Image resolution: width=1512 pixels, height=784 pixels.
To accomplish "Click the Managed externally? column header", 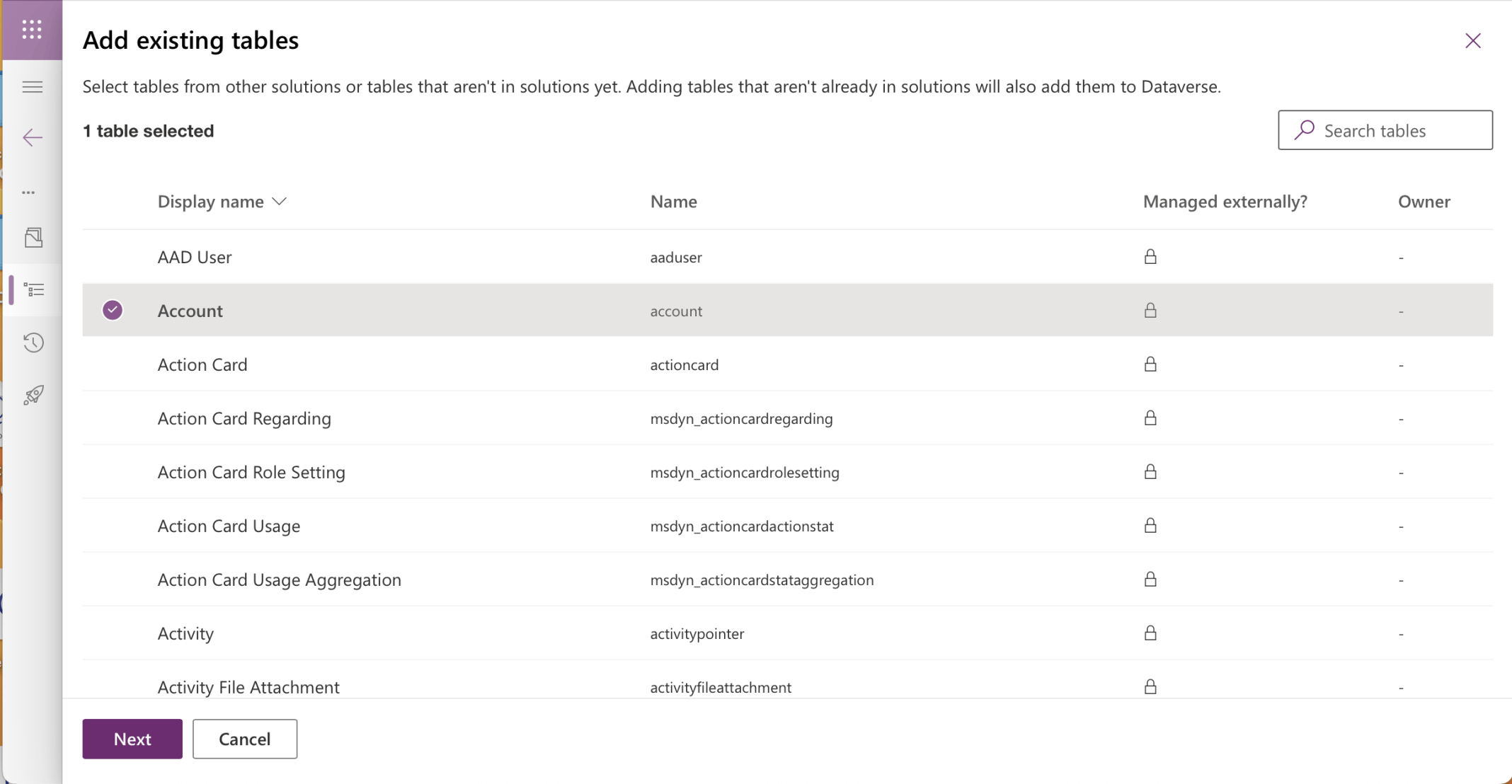I will (1225, 202).
